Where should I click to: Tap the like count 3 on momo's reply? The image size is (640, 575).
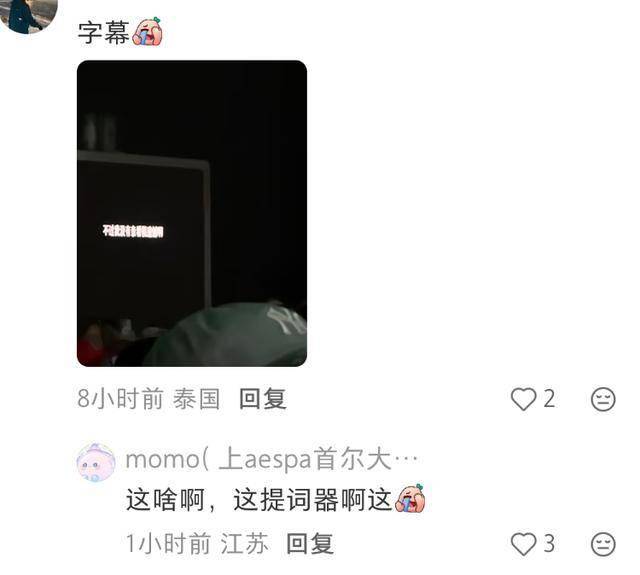(x=549, y=544)
